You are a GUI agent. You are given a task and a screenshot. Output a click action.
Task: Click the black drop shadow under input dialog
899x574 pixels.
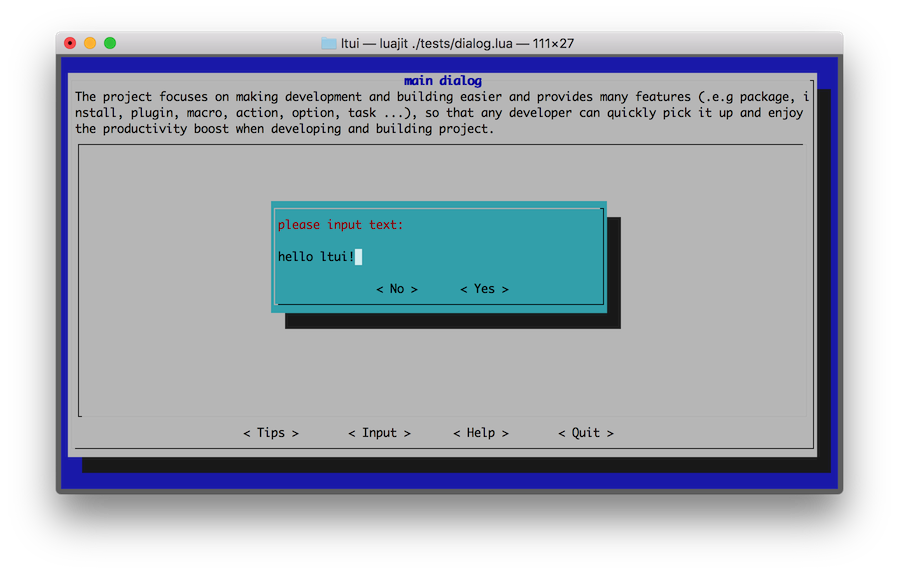(450, 321)
